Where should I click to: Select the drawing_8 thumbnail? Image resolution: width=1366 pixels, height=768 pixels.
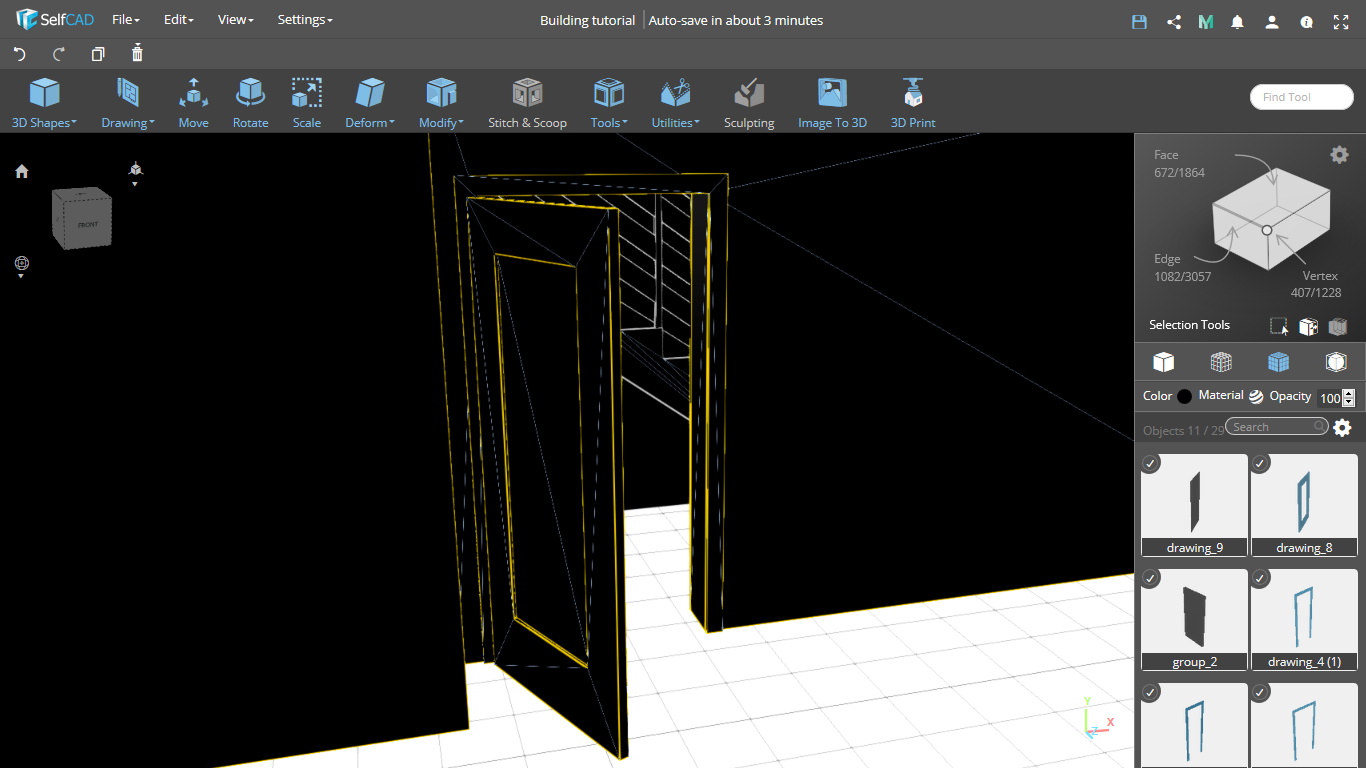coord(1304,505)
